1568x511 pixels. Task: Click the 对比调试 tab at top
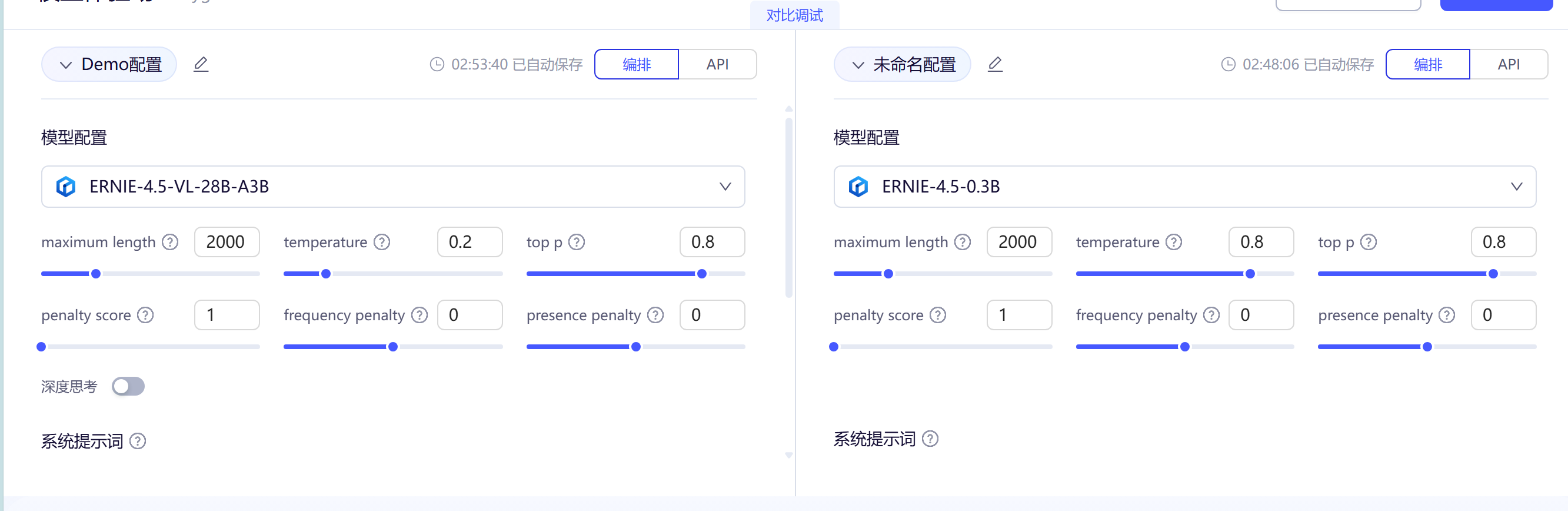point(794,15)
